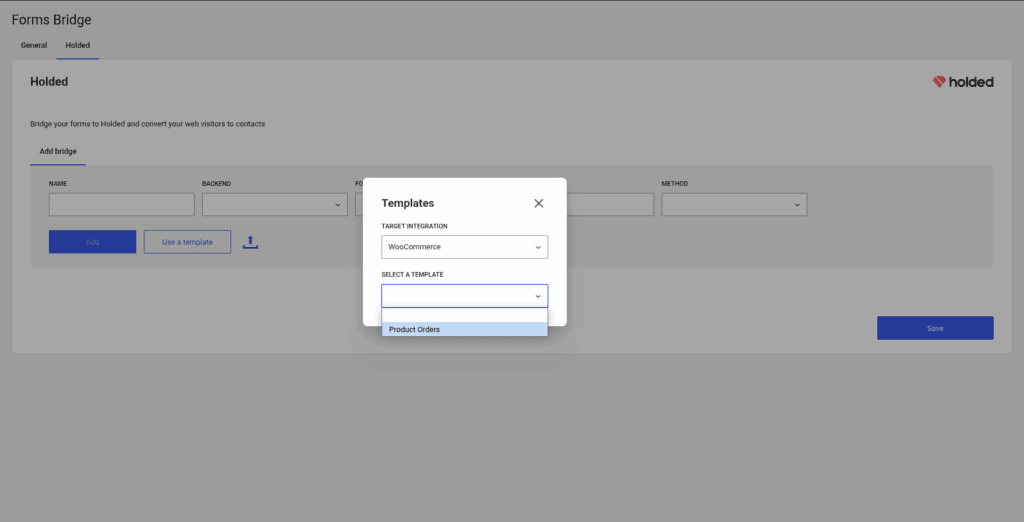Open the Add bridge tab
The height and width of the screenshot is (522, 1024).
pos(58,152)
